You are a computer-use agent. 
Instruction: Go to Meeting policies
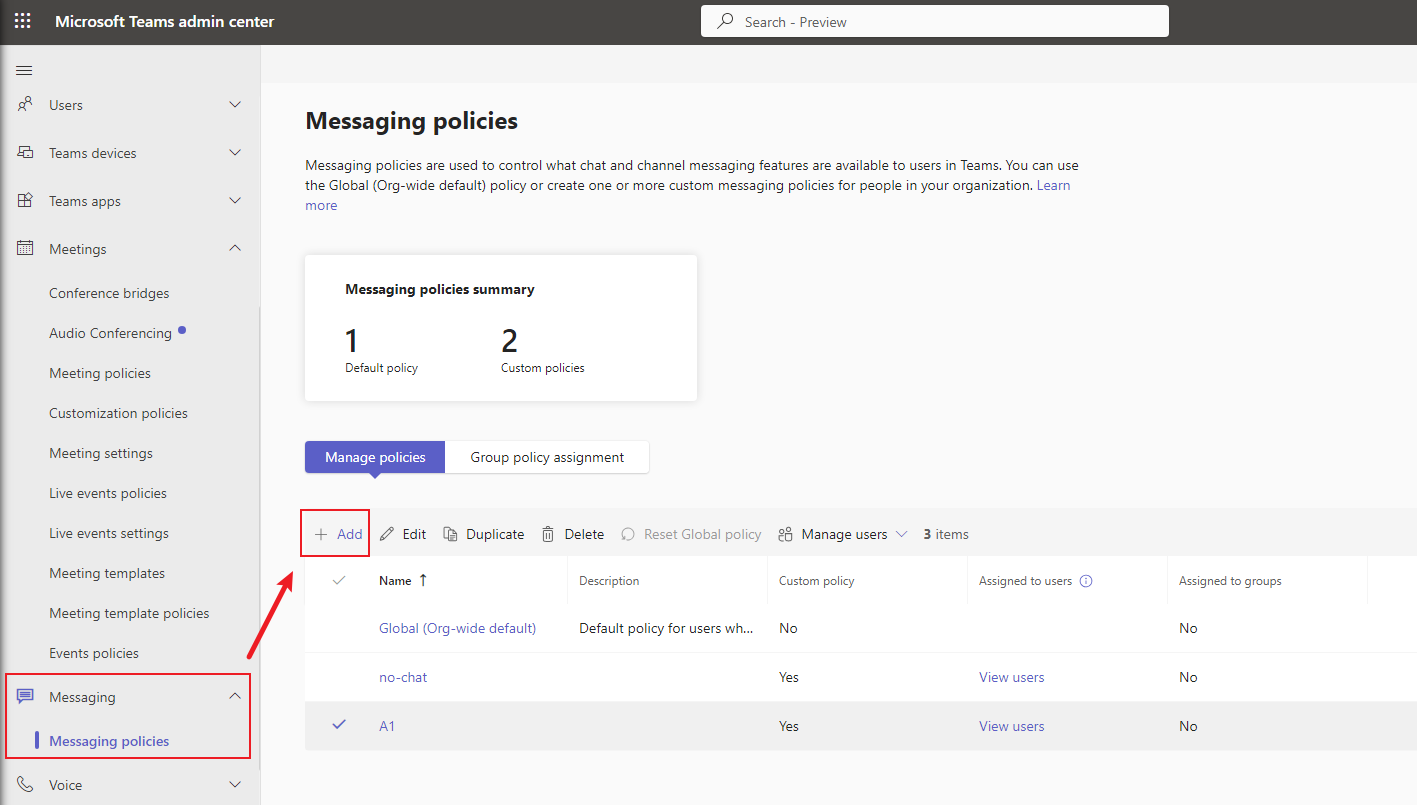(x=100, y=373)
